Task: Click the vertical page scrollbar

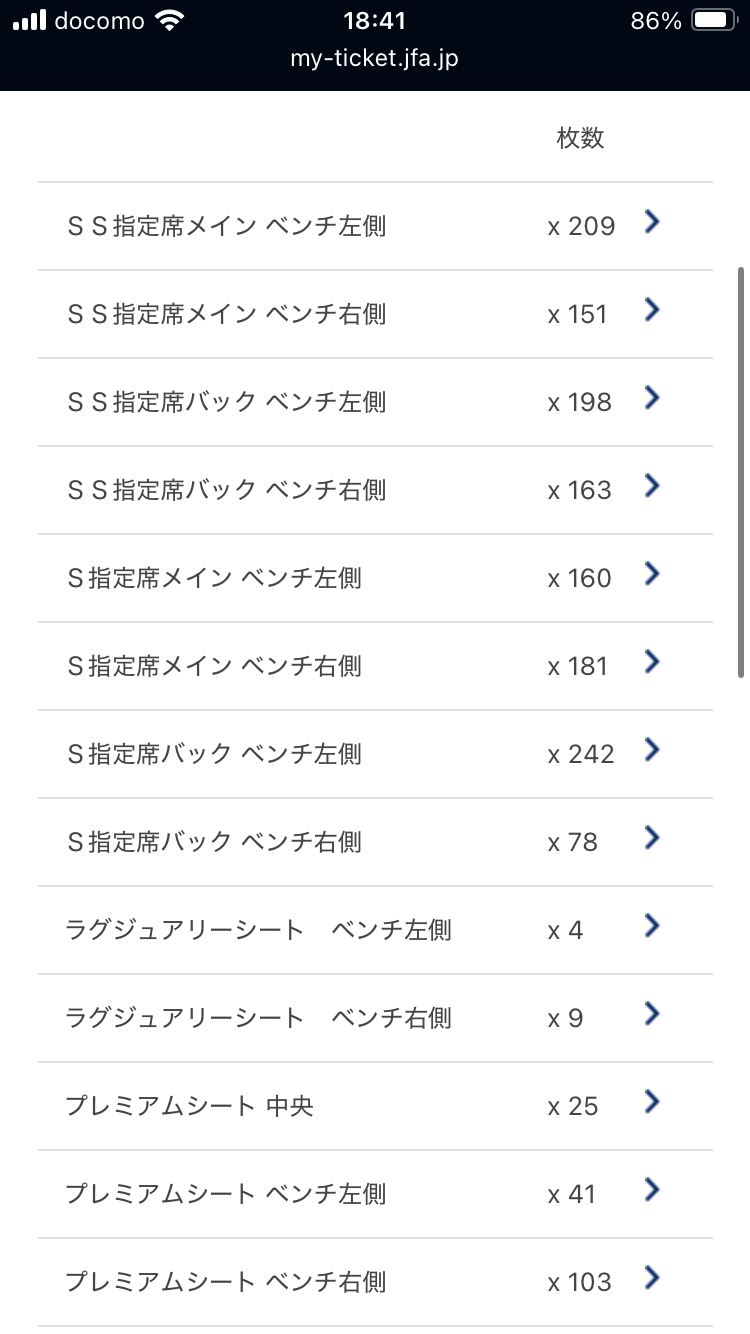Action: pos(741,472)
